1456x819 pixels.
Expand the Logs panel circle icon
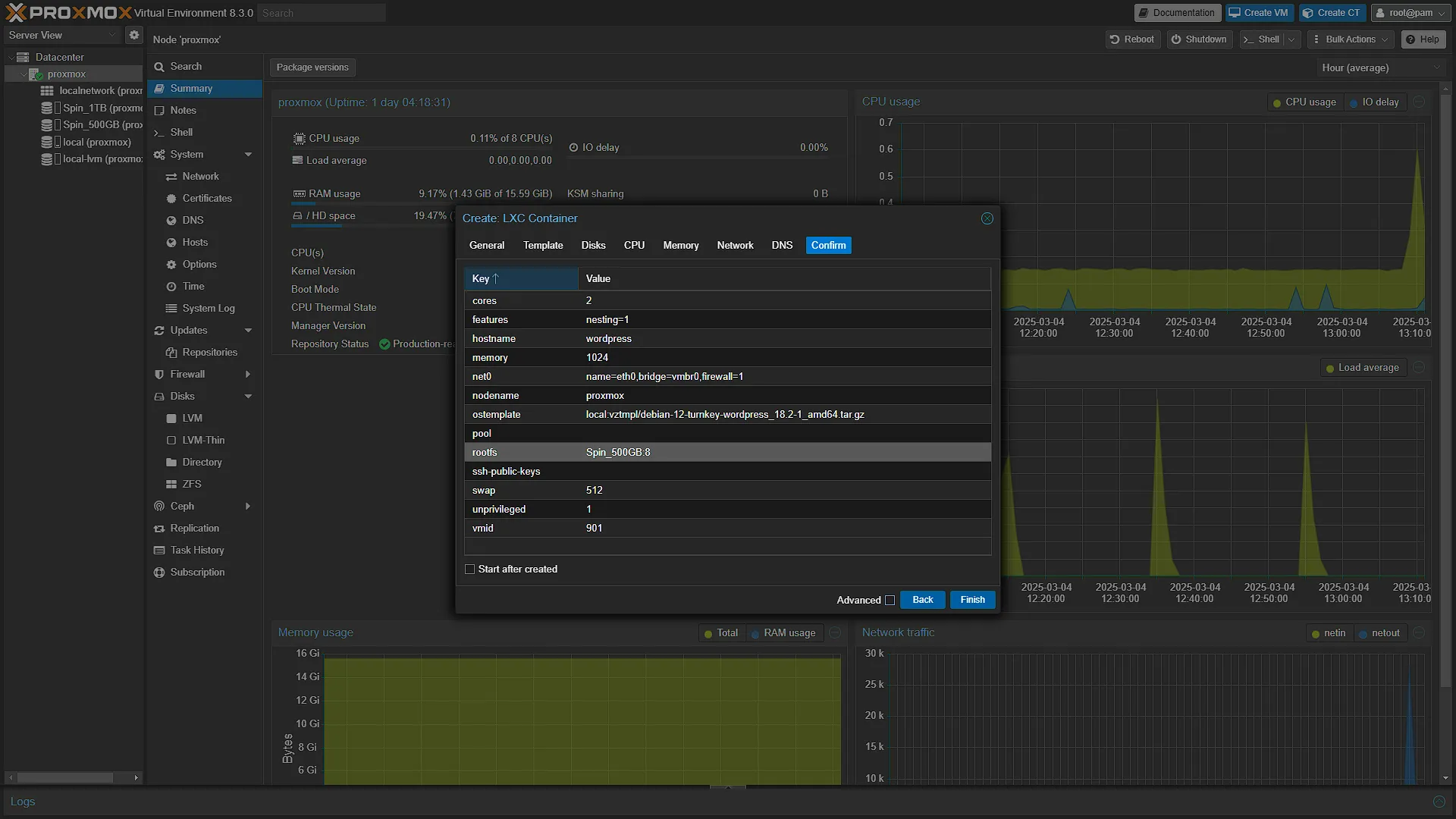pyautogui.click(x=1439, y=802)
